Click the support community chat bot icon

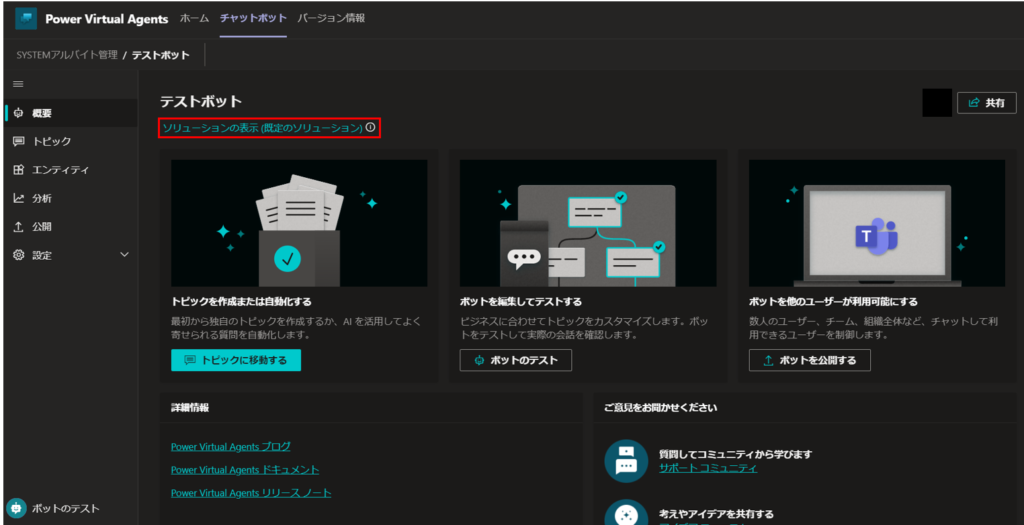coord(626,460)
